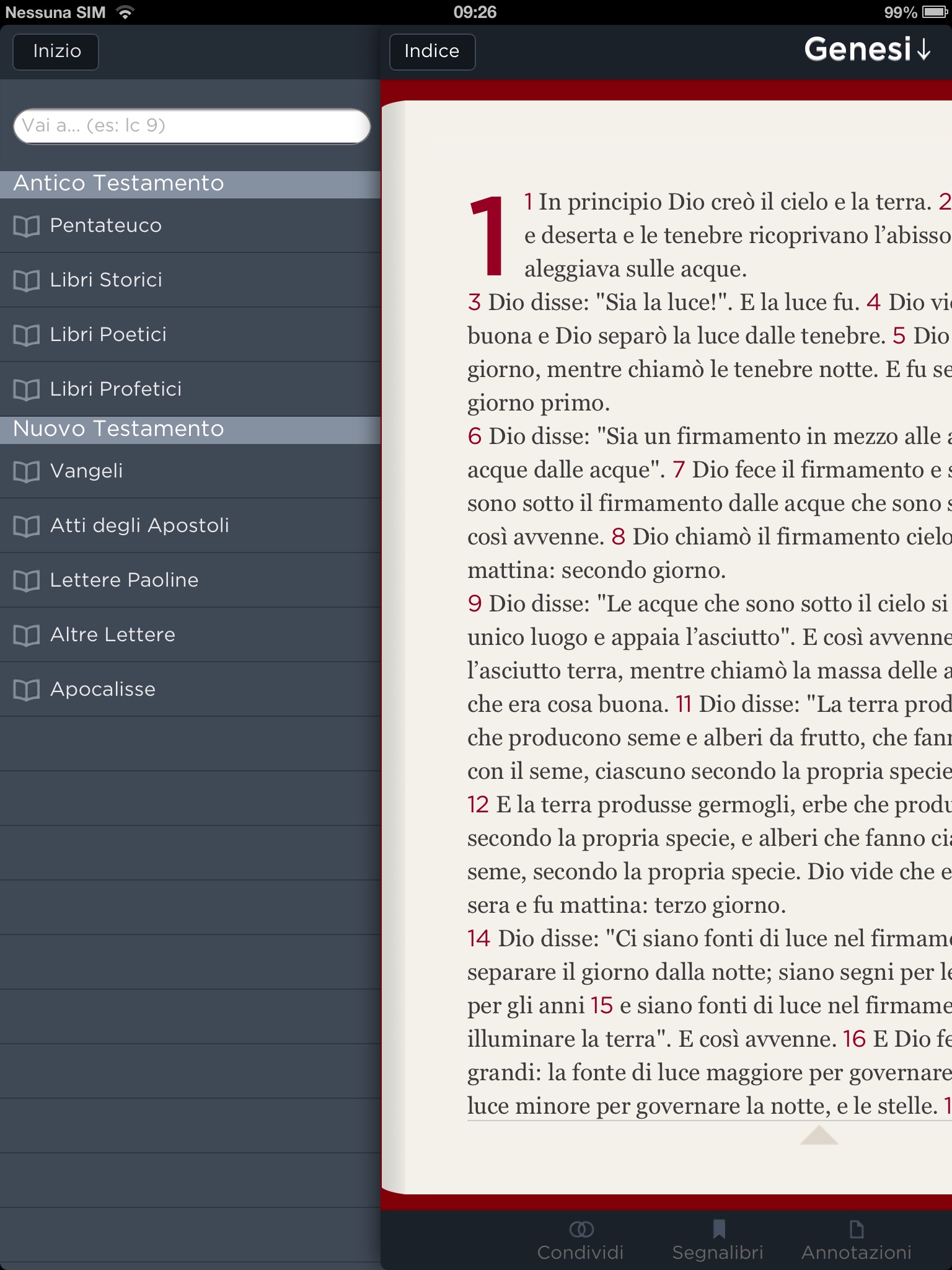
Task: Open the Libri Poetici section
Action: click(x=190, y=335)
